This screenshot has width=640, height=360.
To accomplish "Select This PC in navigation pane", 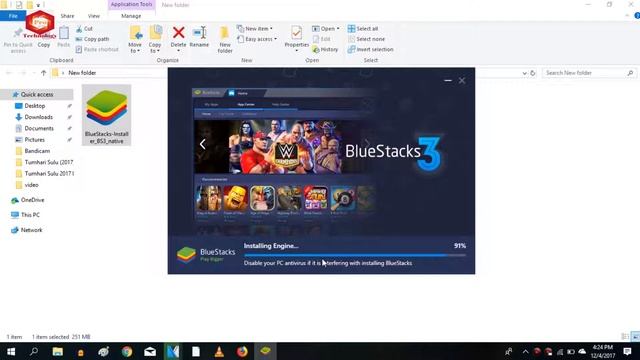I will click(30, 215).
